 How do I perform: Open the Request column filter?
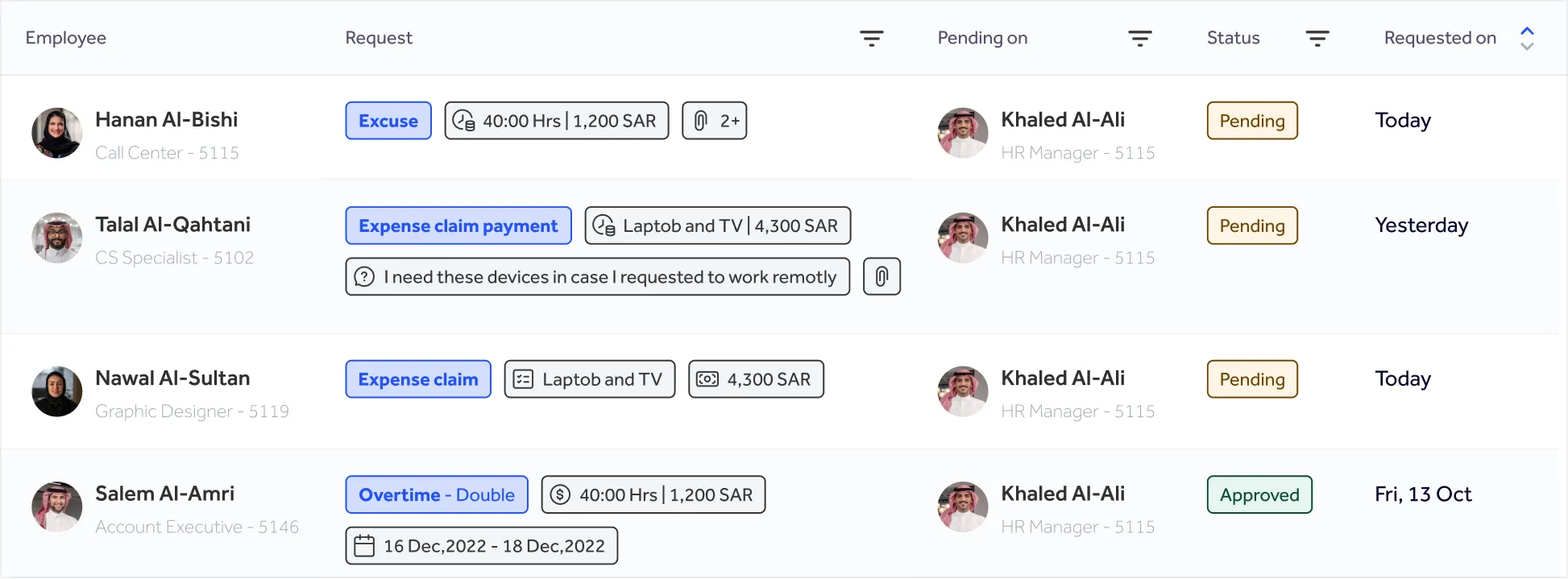[871, 38]
